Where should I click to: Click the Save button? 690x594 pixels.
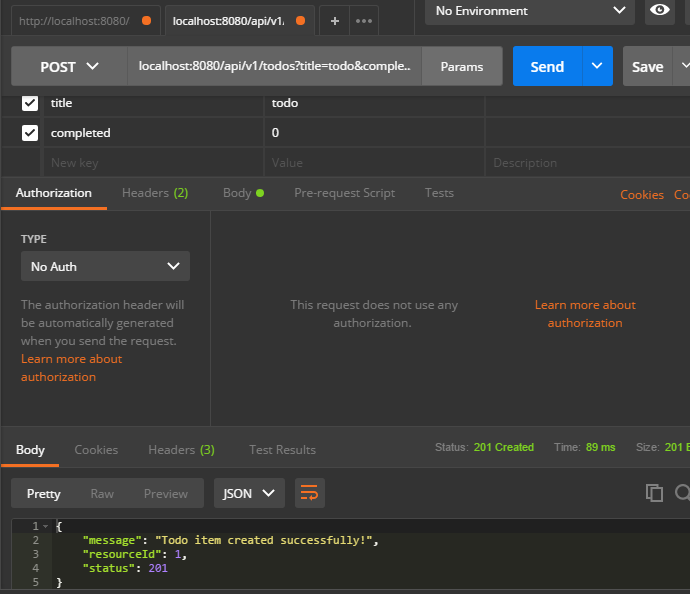pos(647,66)
